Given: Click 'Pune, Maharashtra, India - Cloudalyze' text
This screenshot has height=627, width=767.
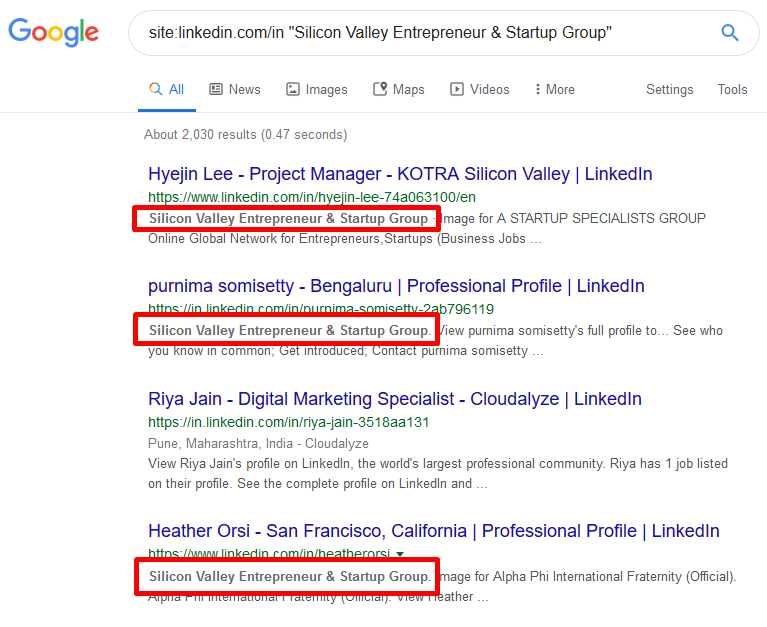Looking at the screenshot, I should click(258, 444).
